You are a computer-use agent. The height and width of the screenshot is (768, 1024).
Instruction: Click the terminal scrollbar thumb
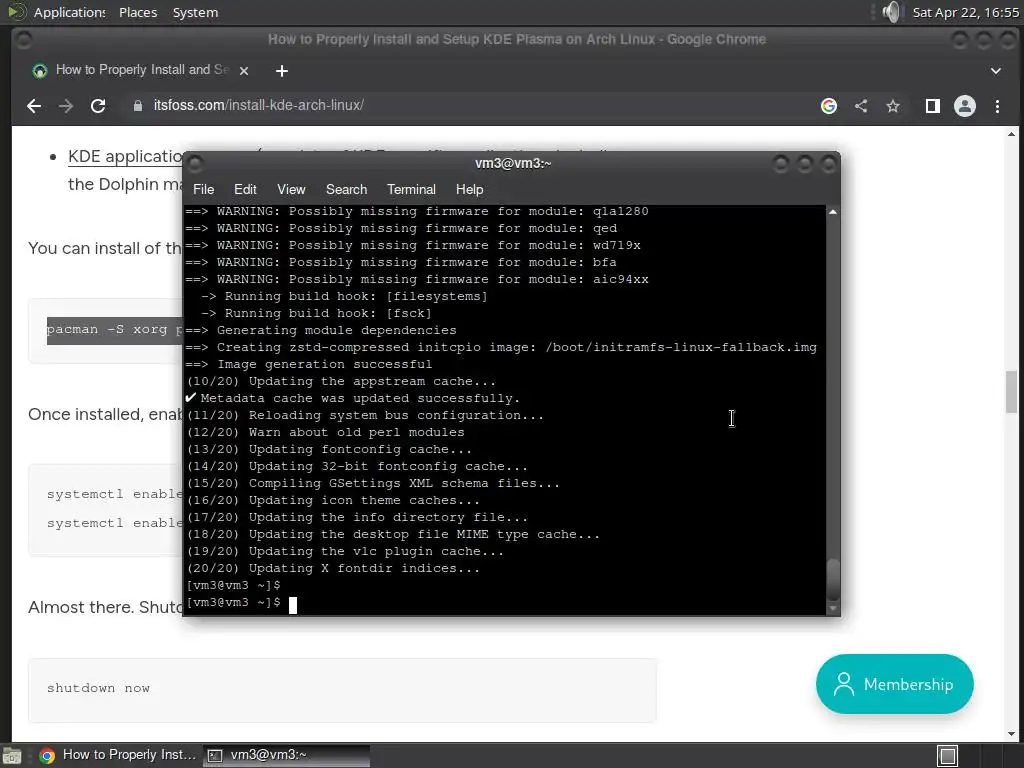point(833,580)
